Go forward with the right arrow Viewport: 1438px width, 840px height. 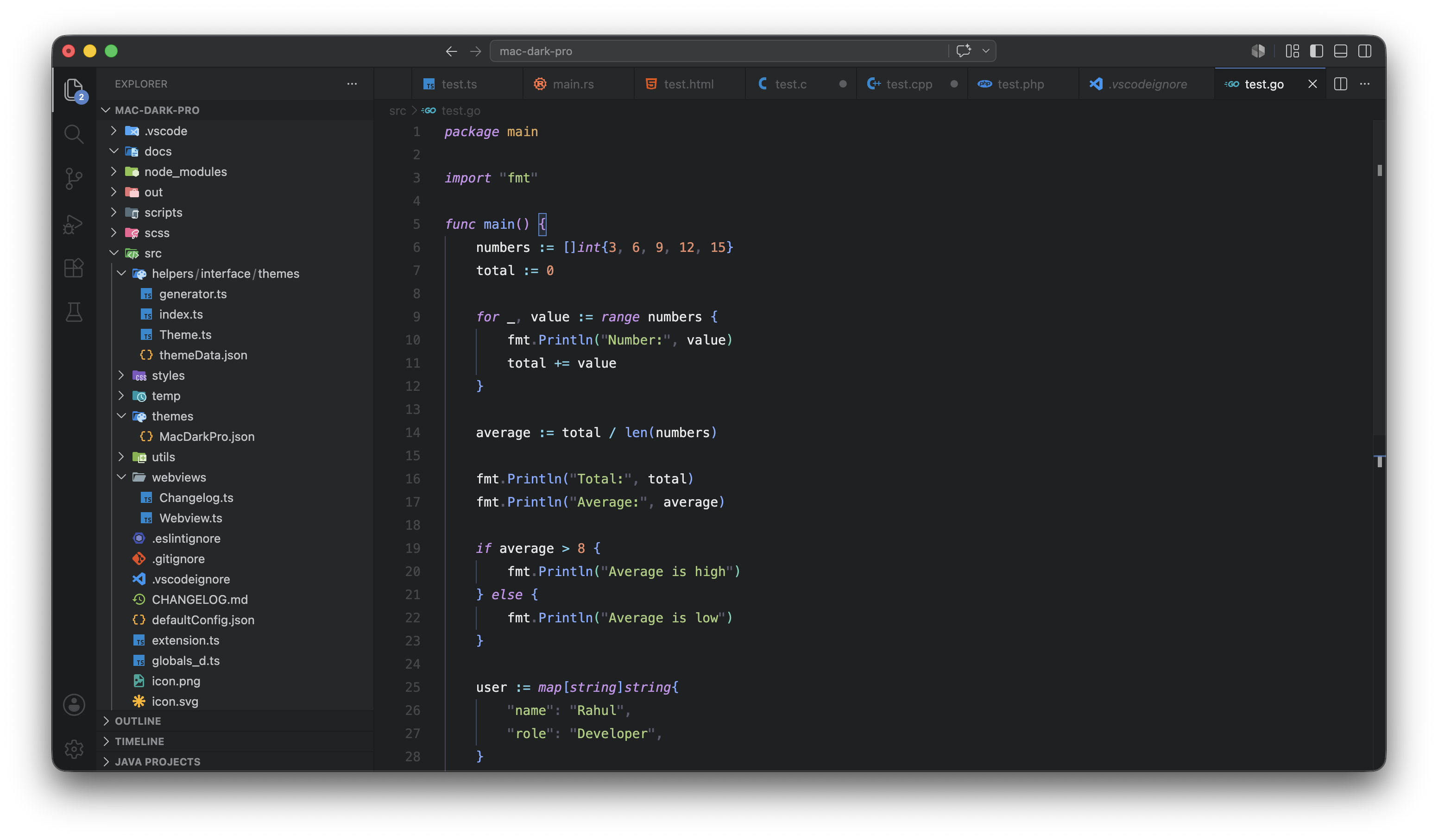[x=475, y=51]
